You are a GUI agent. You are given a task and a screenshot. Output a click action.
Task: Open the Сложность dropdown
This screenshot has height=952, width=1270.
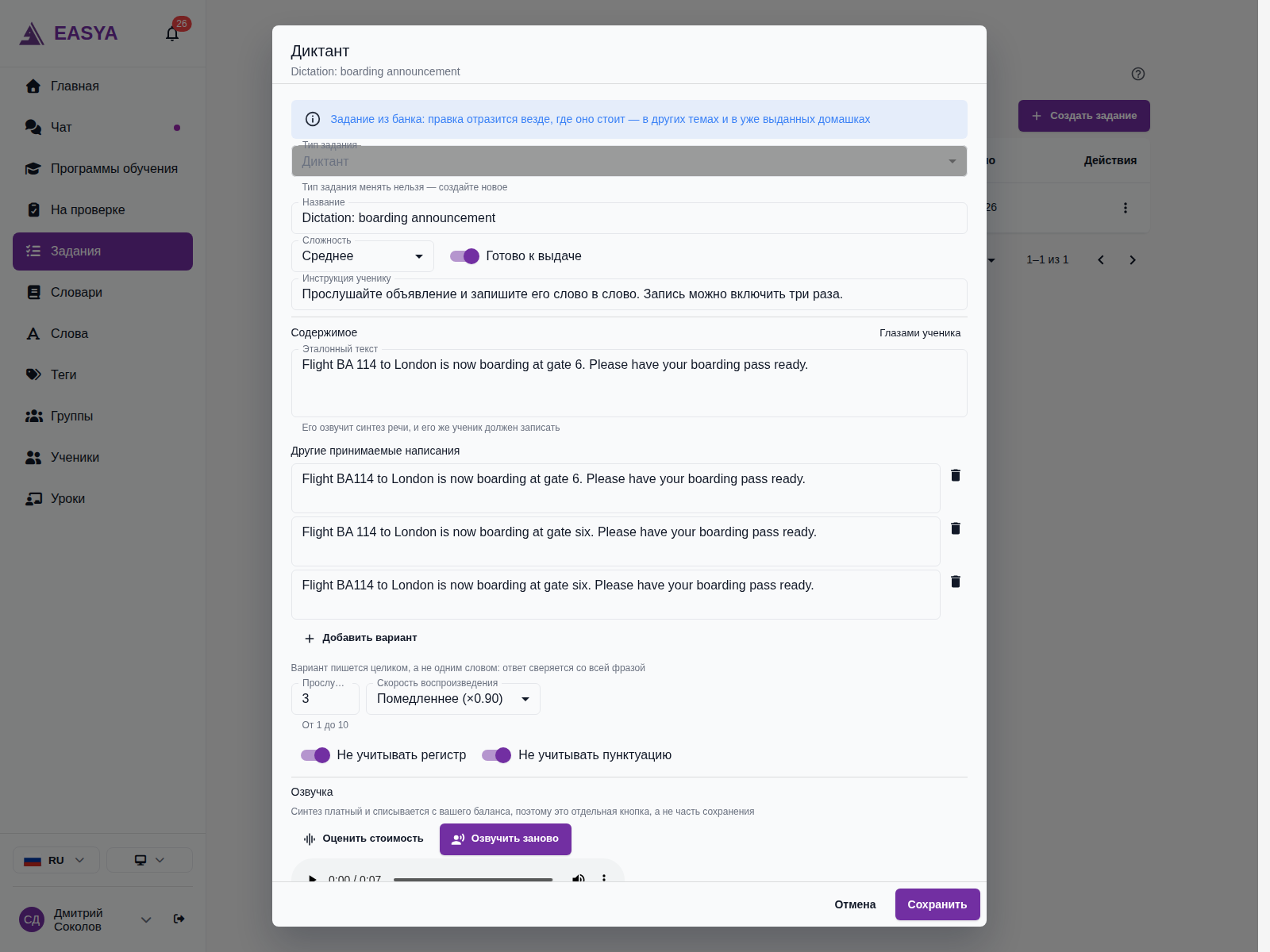(x=363, y=256)
